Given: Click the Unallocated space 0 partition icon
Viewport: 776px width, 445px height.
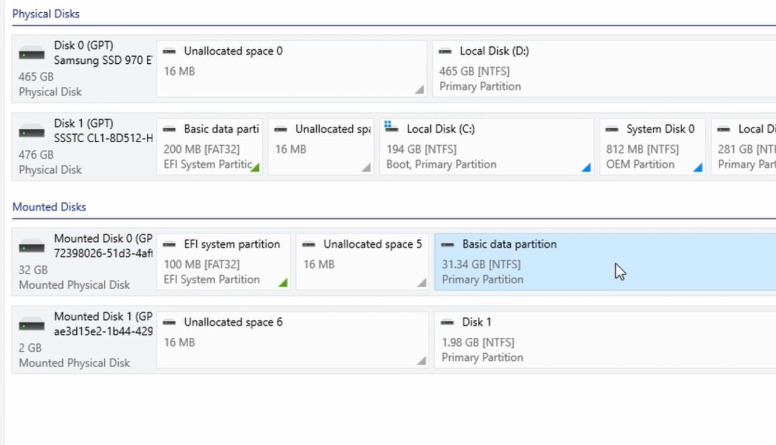Looking at the screenshot, I should [169, 51].
